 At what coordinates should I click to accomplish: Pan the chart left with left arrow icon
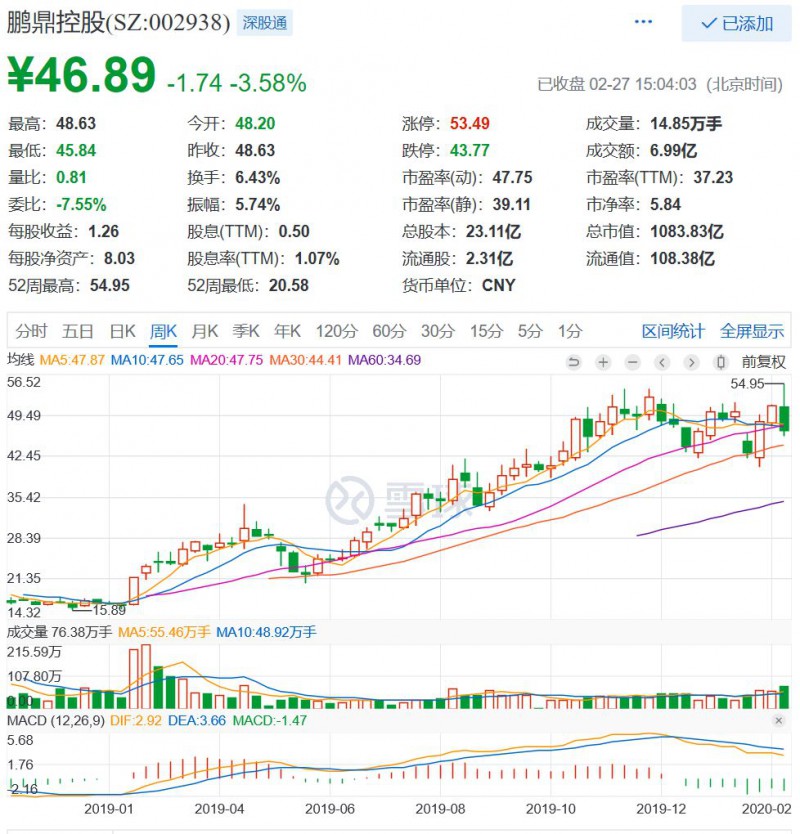(660, 362)
